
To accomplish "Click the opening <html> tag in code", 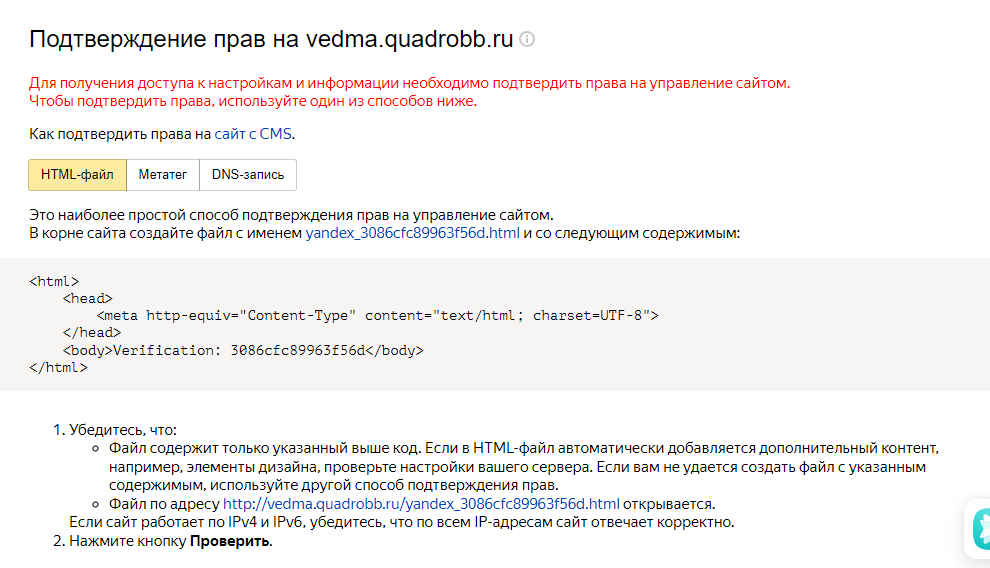I will click(x=54, y=281).
